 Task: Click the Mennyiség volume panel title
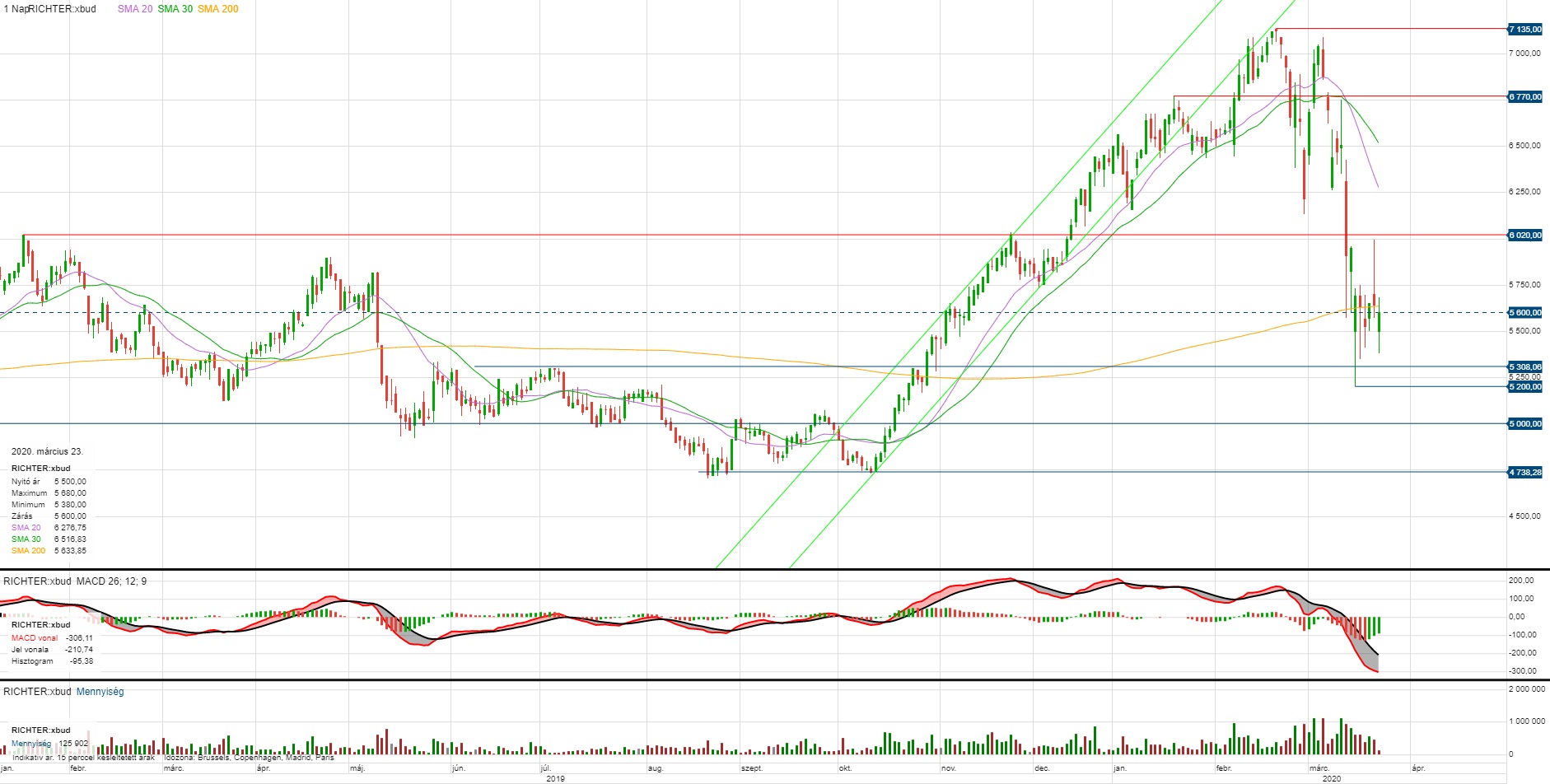click(100, 692)
